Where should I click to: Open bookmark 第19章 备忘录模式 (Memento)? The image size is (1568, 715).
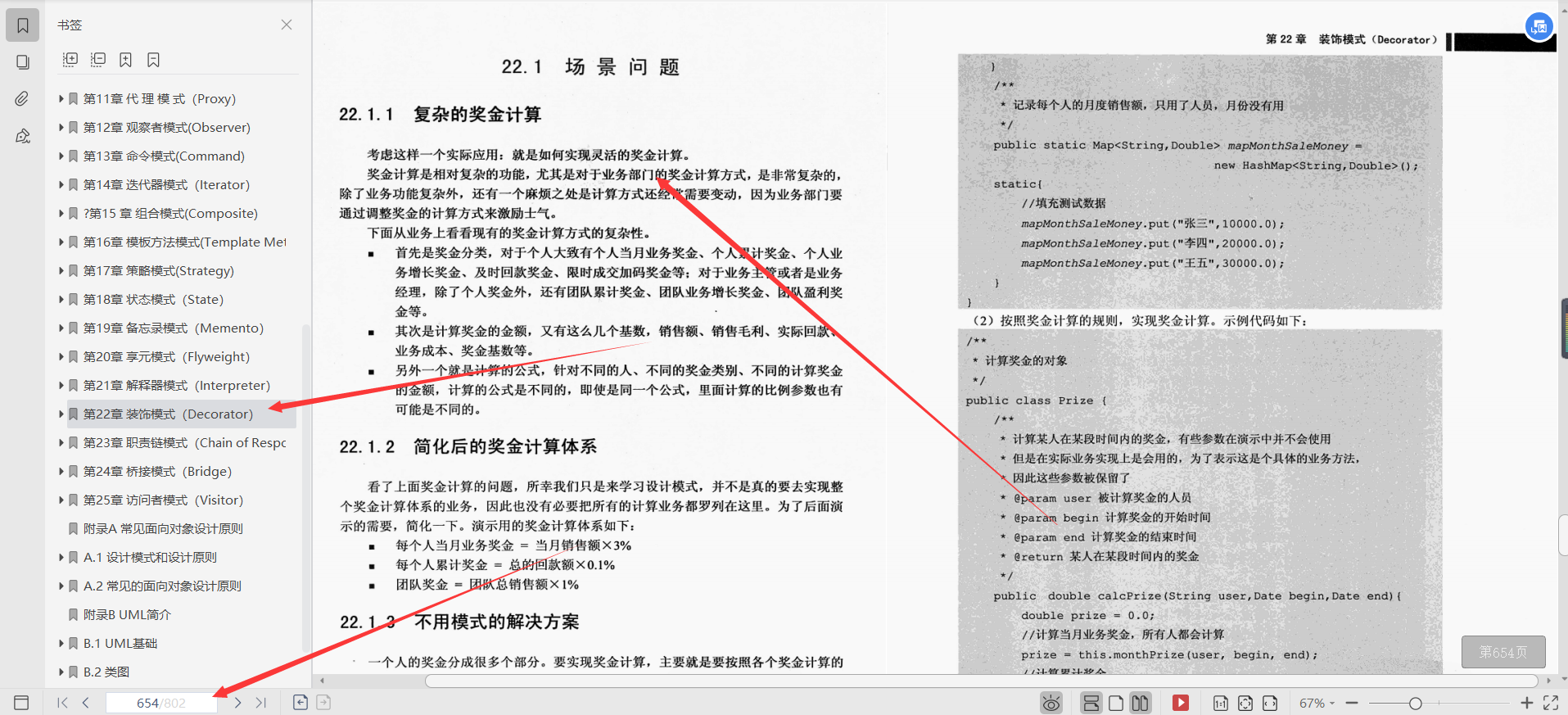[x=174, y=328]
